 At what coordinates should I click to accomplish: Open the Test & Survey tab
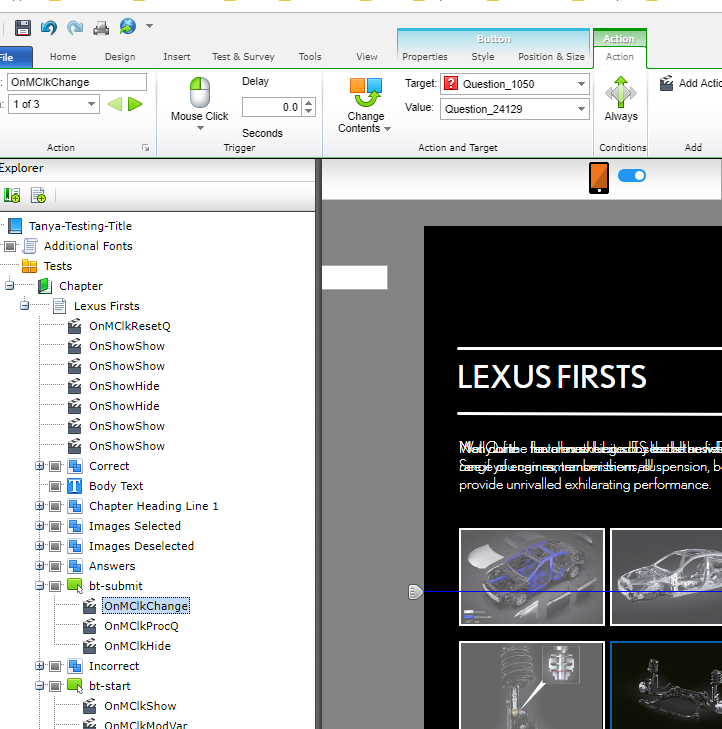click(x=243, y=57)
